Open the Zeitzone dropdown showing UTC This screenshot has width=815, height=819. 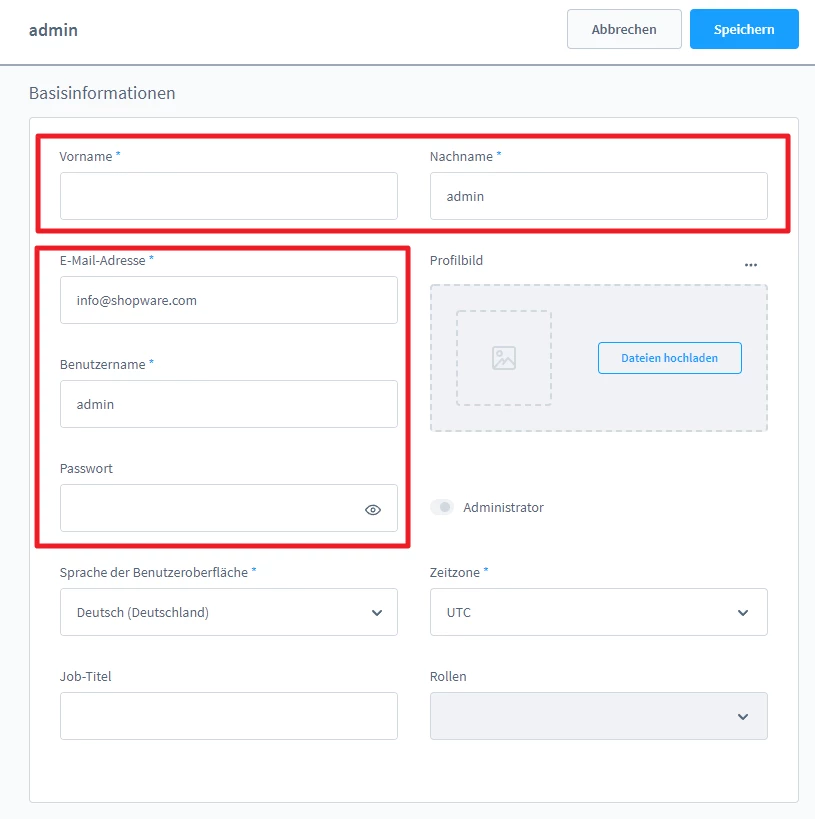tap(598, 612)
